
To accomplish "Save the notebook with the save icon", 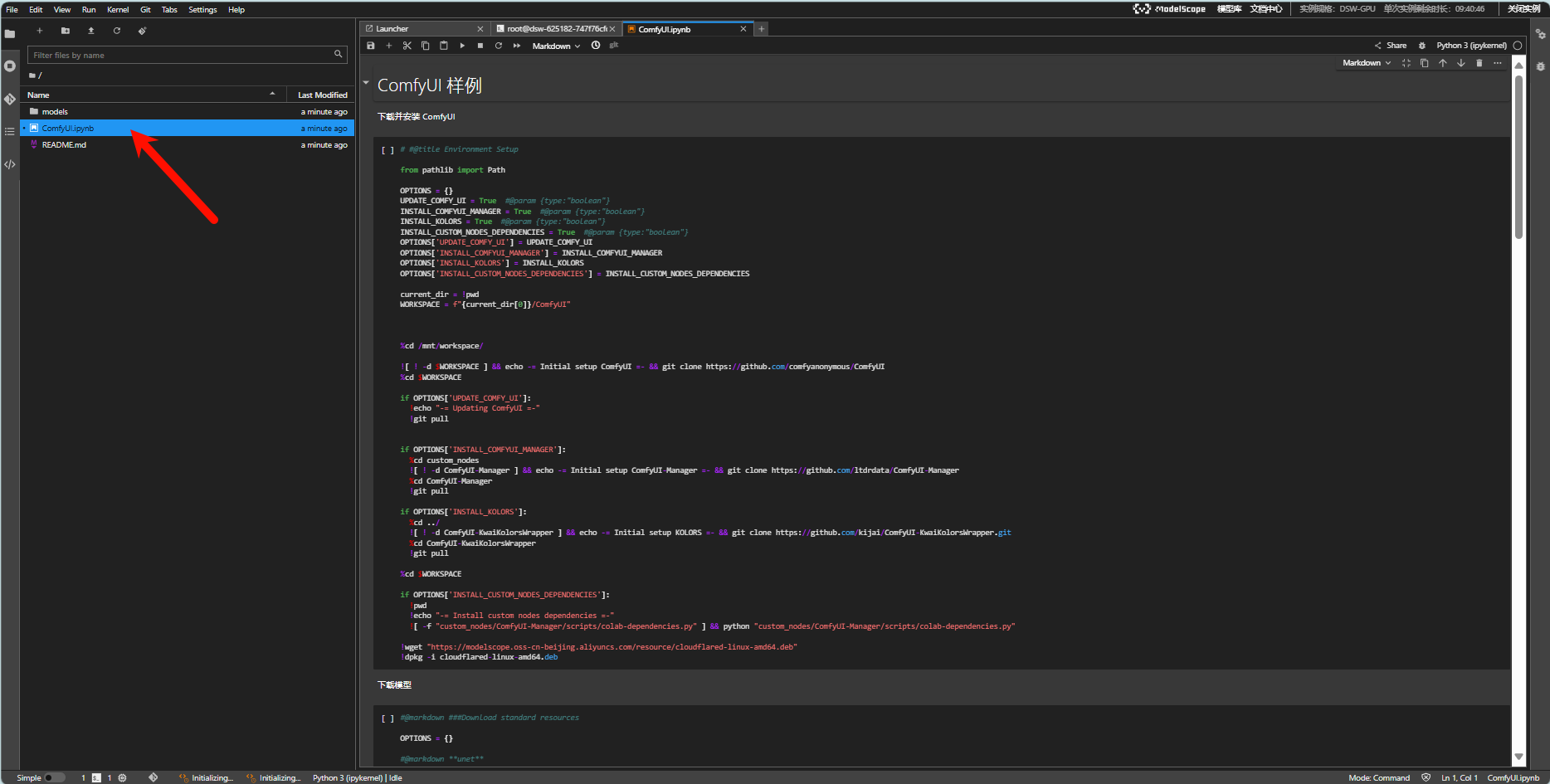I will [371, 46].
